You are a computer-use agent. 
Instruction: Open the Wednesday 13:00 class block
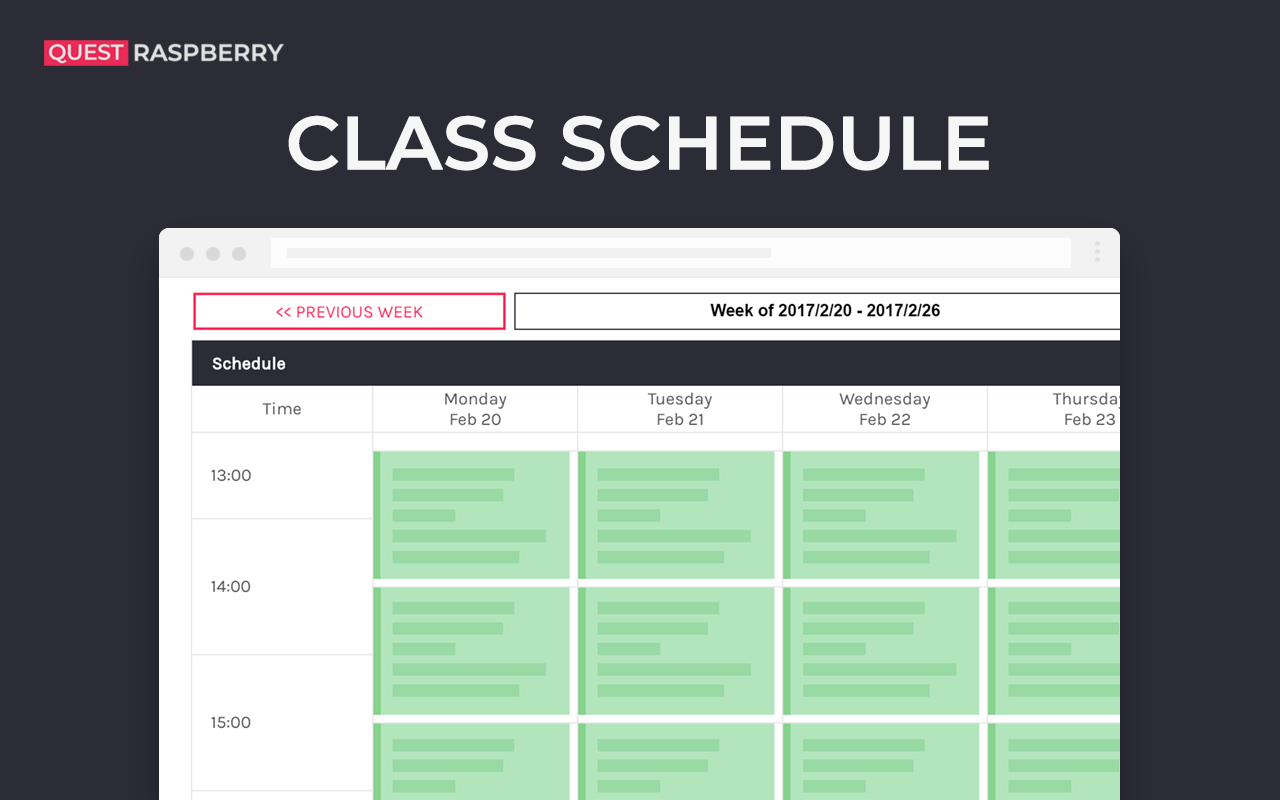tap(883, 515)
